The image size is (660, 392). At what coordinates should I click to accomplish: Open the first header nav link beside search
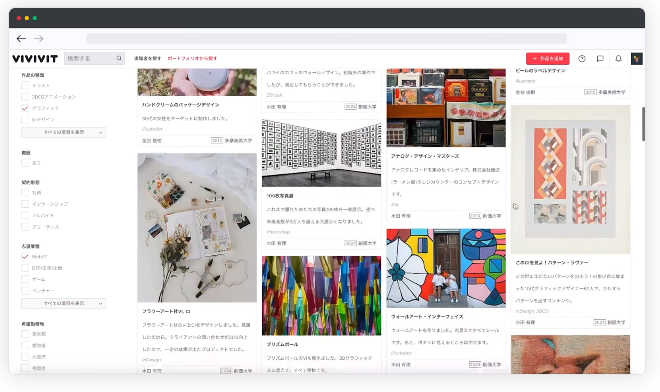tap(147, 59)
